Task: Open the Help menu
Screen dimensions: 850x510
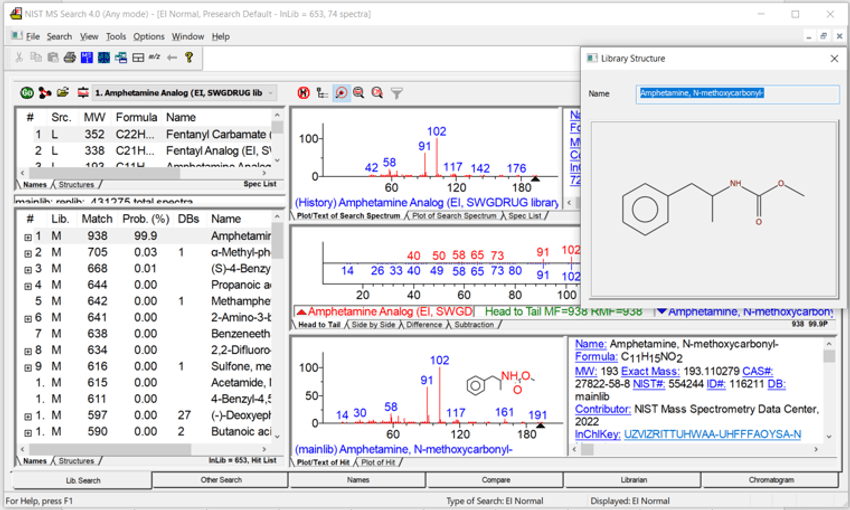Action: pos(221,36)
